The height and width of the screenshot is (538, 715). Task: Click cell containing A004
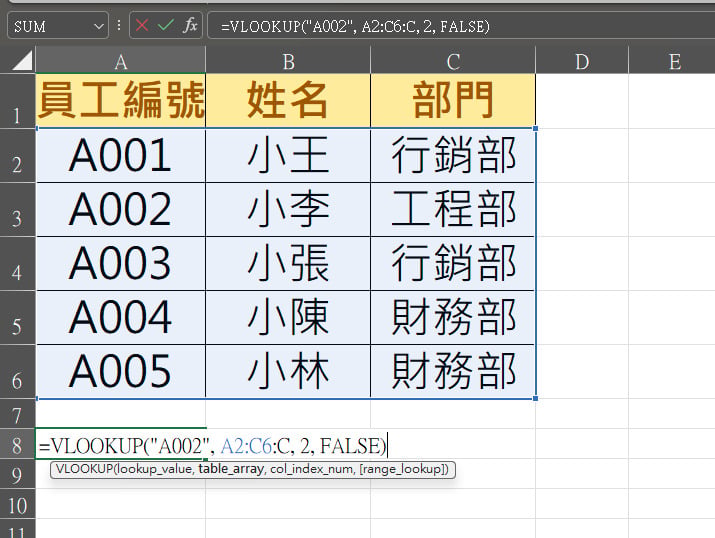121,318
